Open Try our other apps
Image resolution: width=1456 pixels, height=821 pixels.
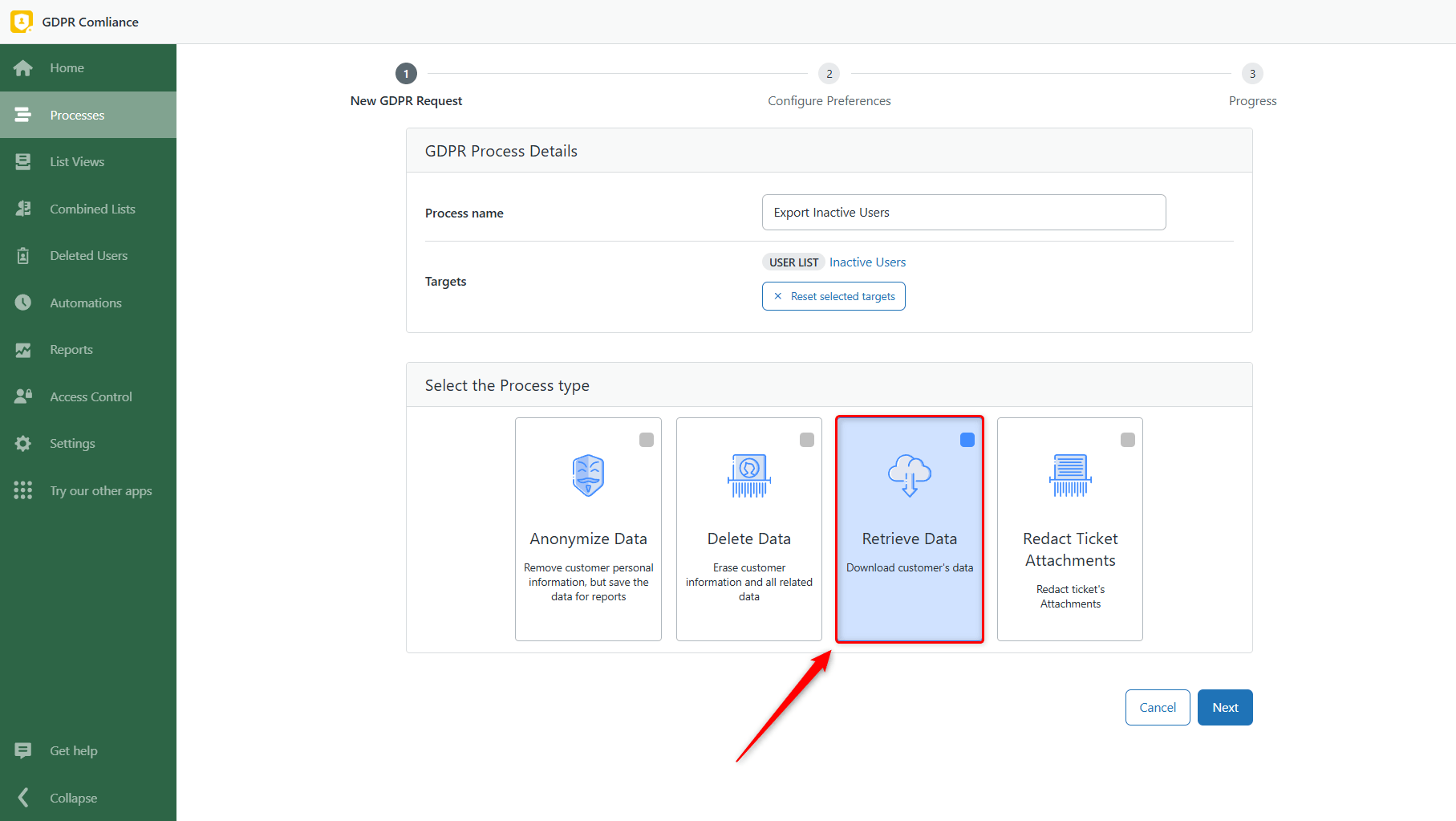[88, 490]
